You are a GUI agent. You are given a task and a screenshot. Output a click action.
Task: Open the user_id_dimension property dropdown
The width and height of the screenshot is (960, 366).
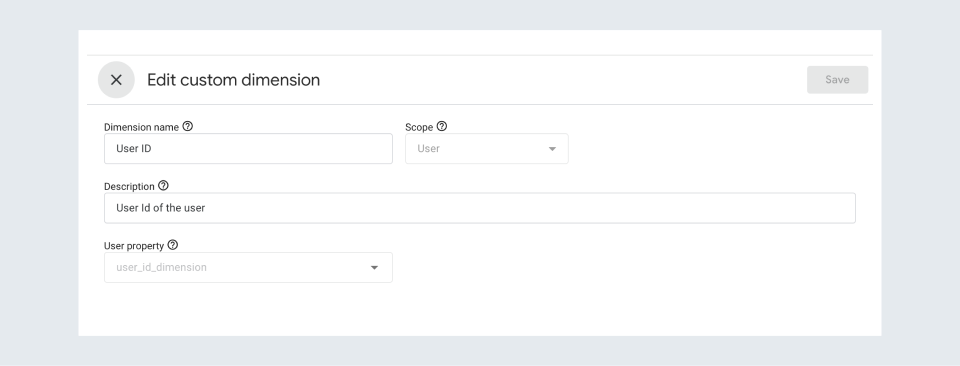(248, 267)
